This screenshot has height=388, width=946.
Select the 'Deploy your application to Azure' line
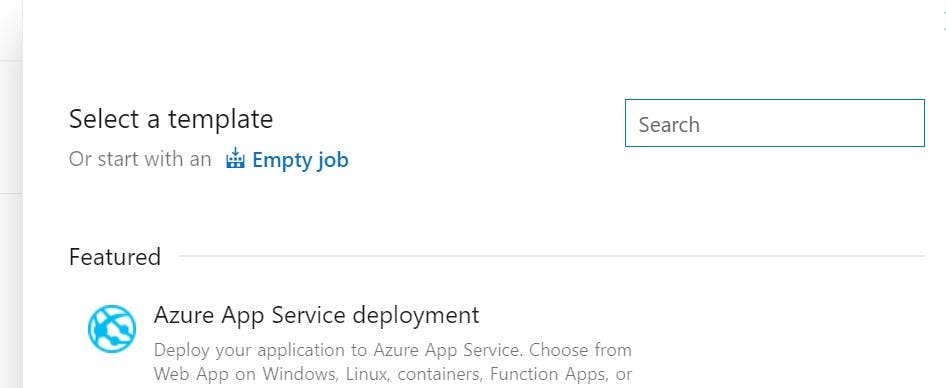click(393, 350)
